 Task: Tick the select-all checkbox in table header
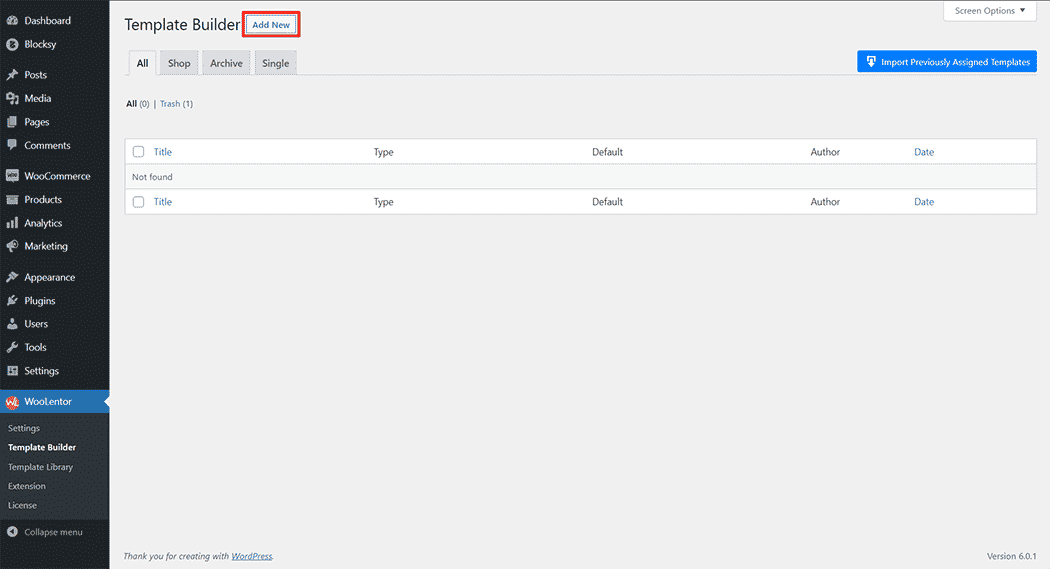click(x=139, y=152)
